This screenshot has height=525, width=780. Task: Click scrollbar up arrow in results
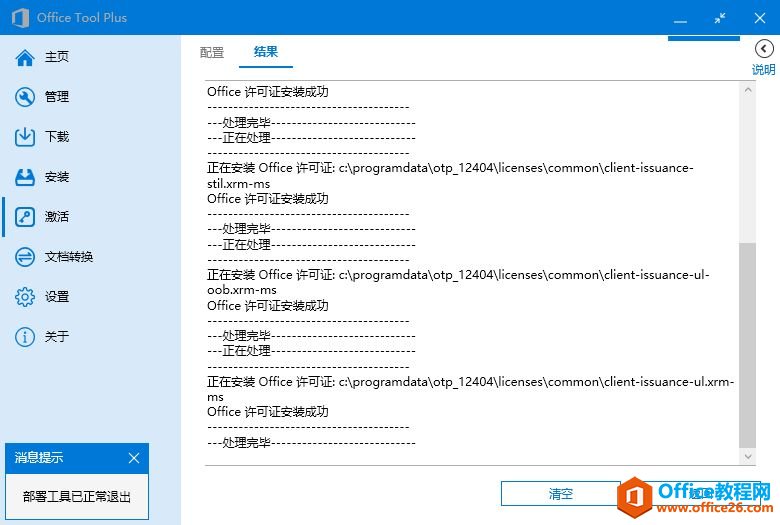click(x=748, y=90)
